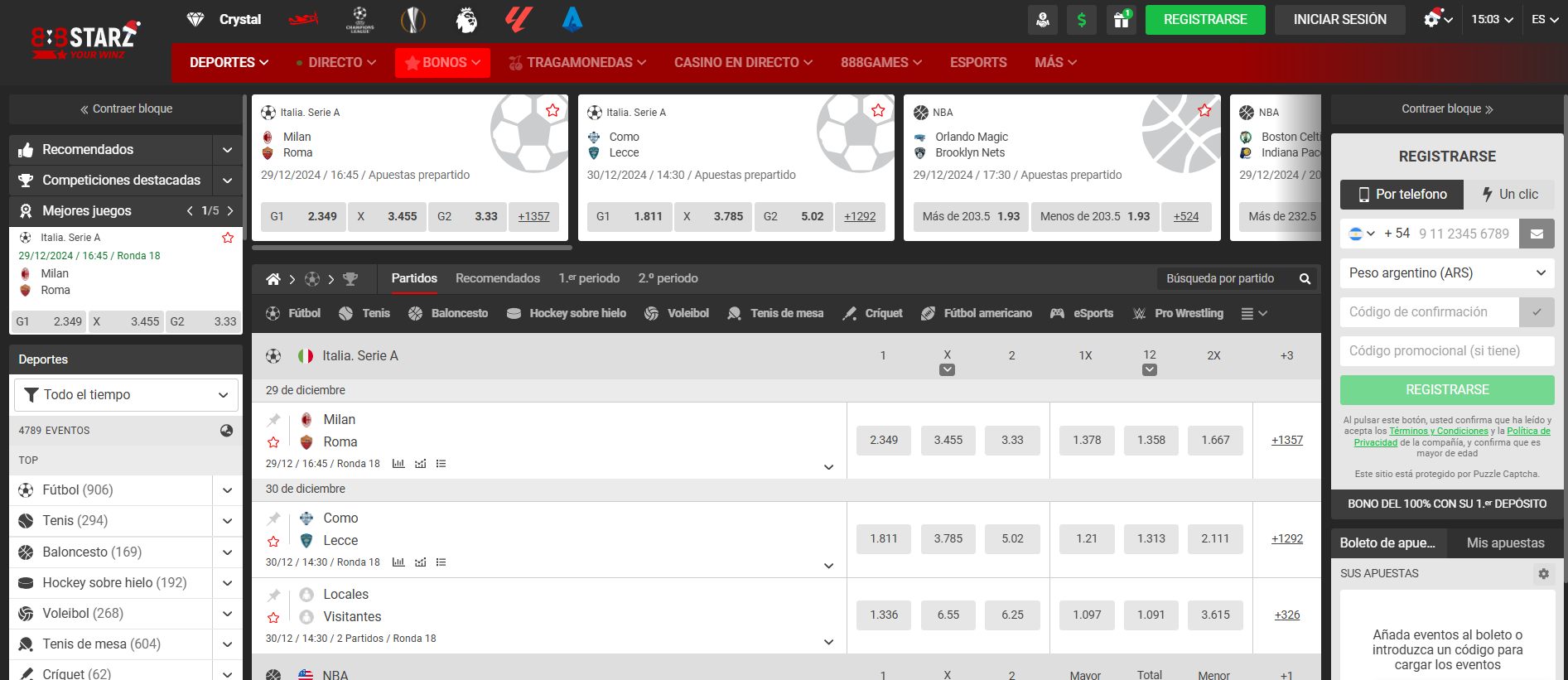Favorite the sidebar Mejores juegos match star
1568x680 pixels.
tap(228, 238)
